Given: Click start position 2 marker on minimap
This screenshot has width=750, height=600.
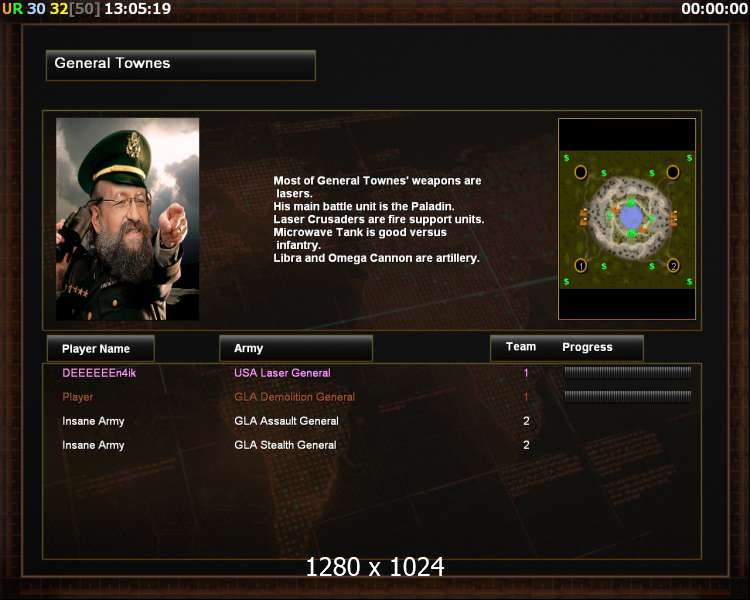Looking at the screenshot, I should [673, 266].
